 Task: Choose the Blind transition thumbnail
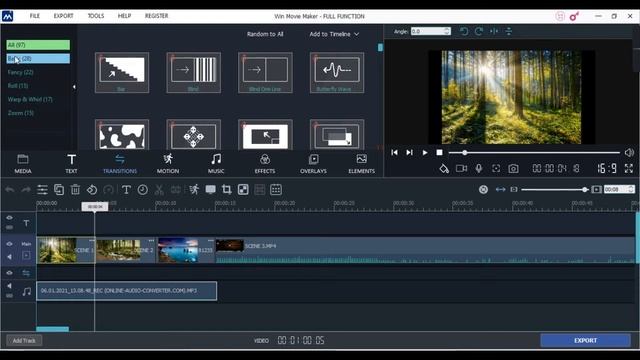point(193,72)
